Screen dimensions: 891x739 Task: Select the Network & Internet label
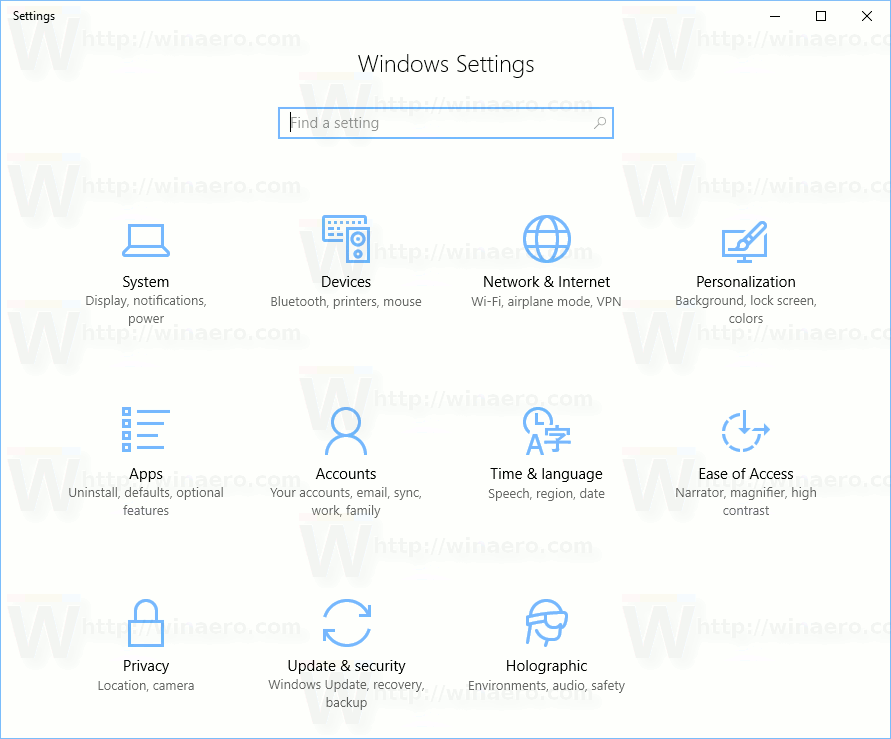(x=547, y=282)
